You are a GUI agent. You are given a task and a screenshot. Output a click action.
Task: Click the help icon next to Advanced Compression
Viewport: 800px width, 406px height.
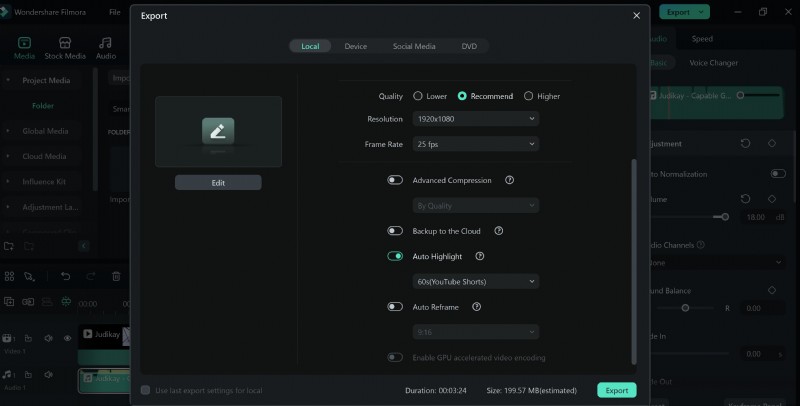[509, 180]
